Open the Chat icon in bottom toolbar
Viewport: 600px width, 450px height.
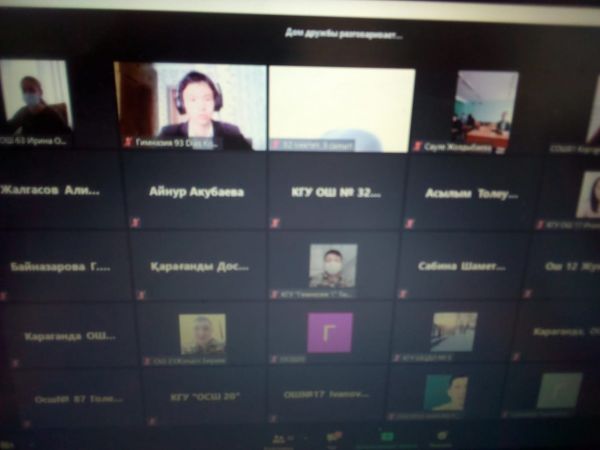333,439
